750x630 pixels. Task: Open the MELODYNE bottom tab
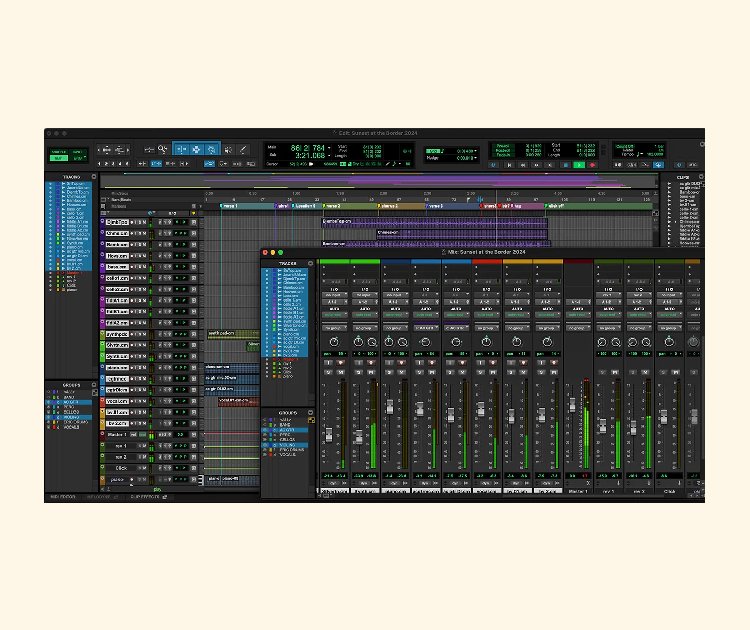pos(101,497)
